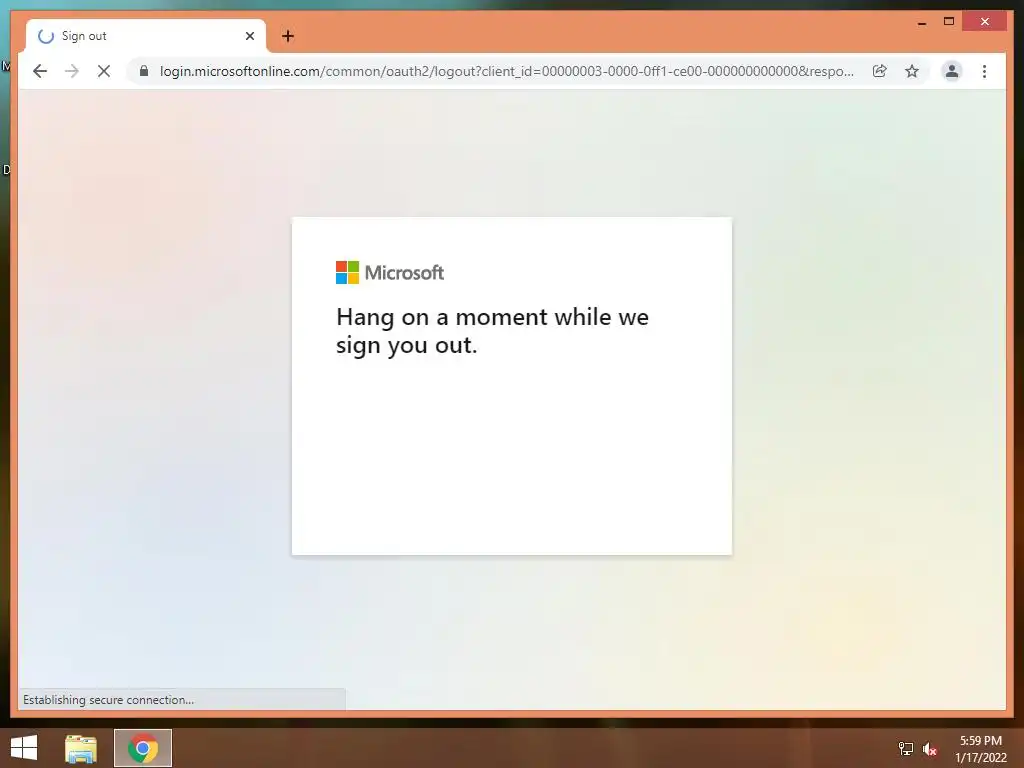Open Chrome's three-dot menu
Viewport: 1024px width, 768px height.
984,71
